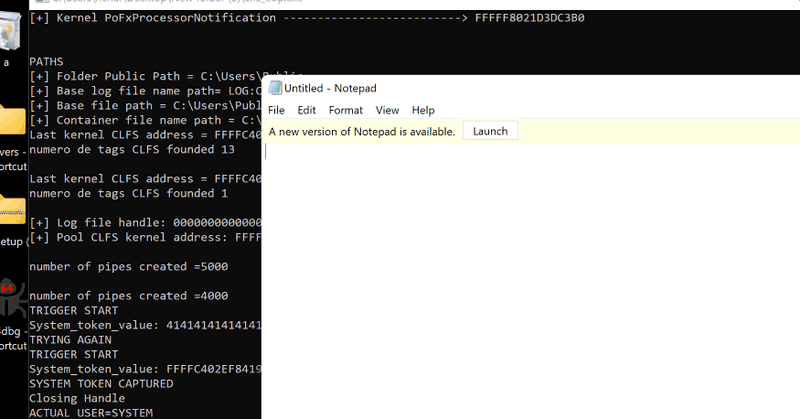Select the x64dbg shortcut bug icon on desktop

pos(12,297)
